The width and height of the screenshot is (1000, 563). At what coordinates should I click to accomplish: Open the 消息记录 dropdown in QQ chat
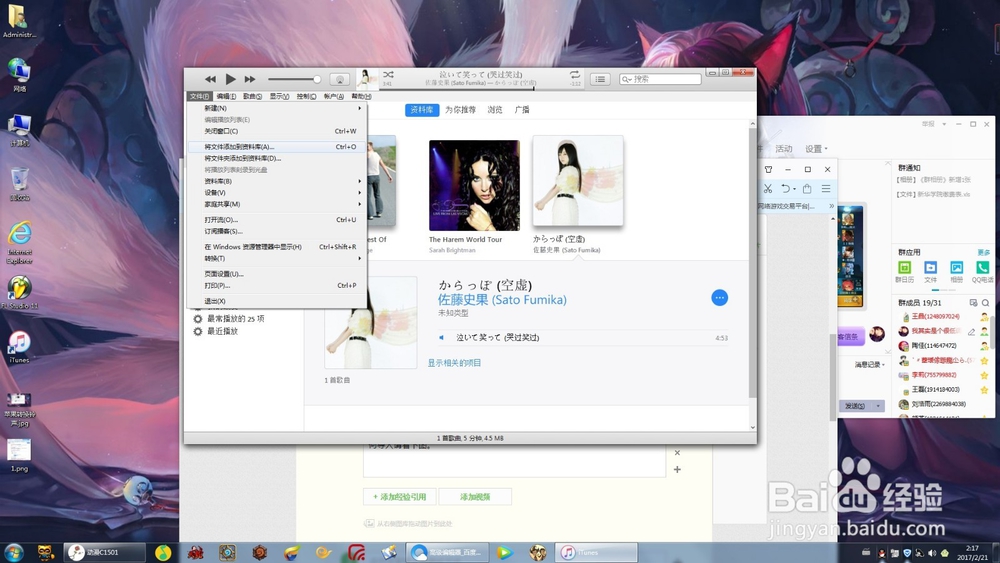pos(870,365)
